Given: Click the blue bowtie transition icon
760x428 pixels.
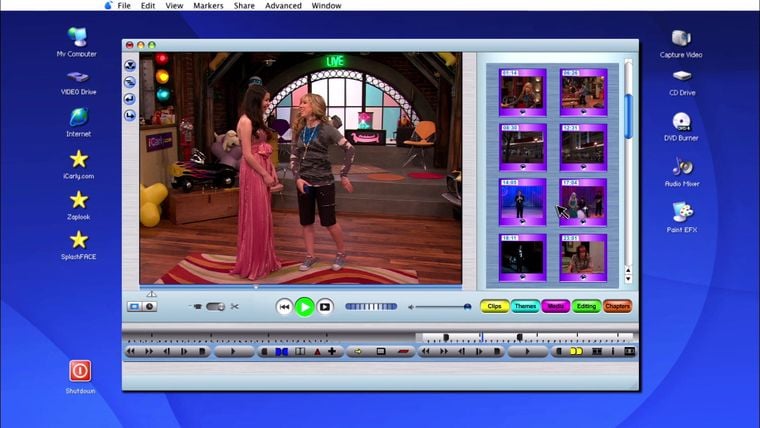Looking at the screenshot, I should 282,351.
